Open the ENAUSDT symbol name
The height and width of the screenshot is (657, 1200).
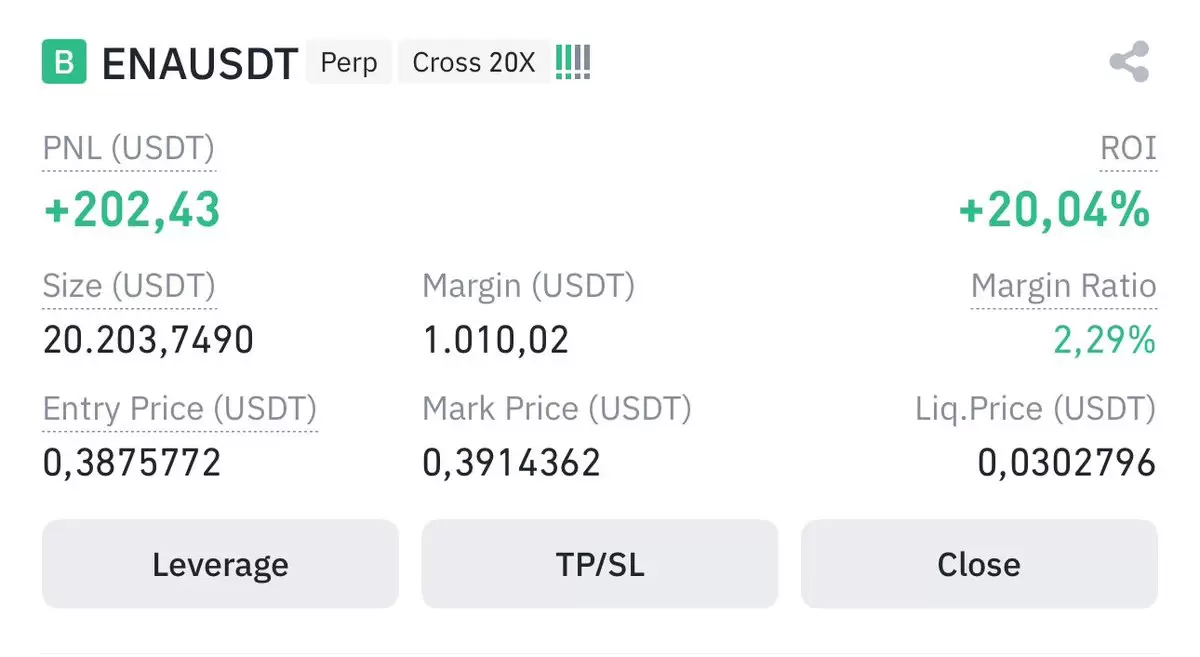200,63
